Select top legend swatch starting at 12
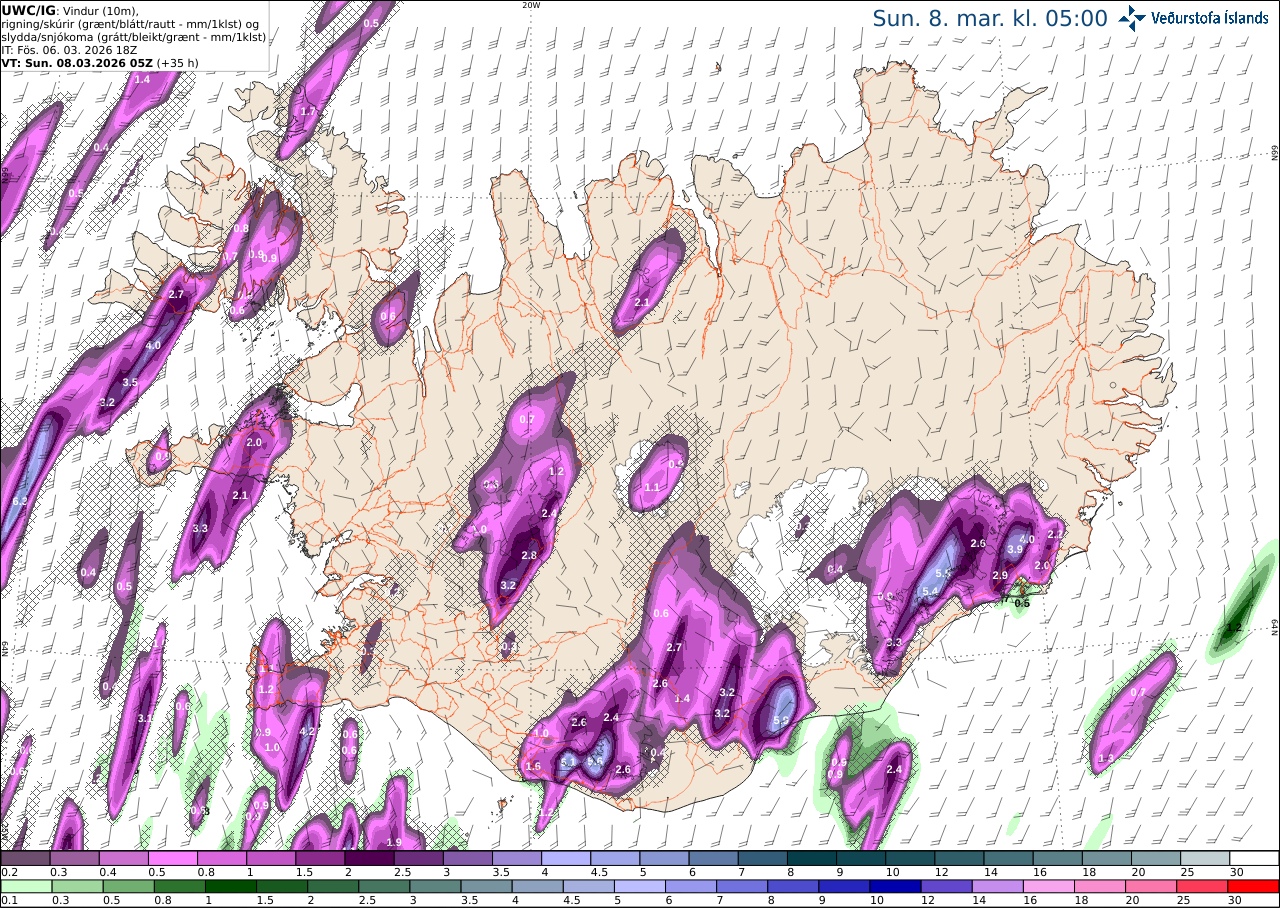This screenshot has width=1280, height=908. click(x=960, y=858)
